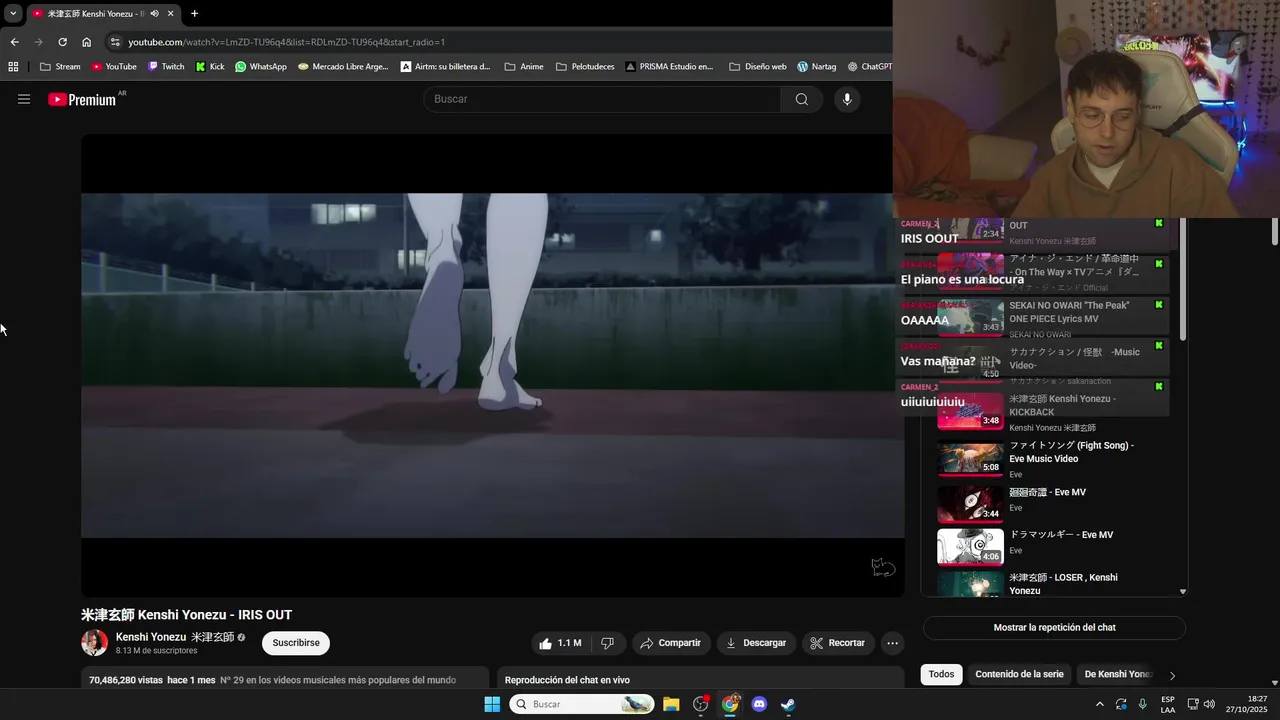Open the Chrome apps grid icon
The image size is (1280, 720).
pyautogui.click(x=13, y=67)
